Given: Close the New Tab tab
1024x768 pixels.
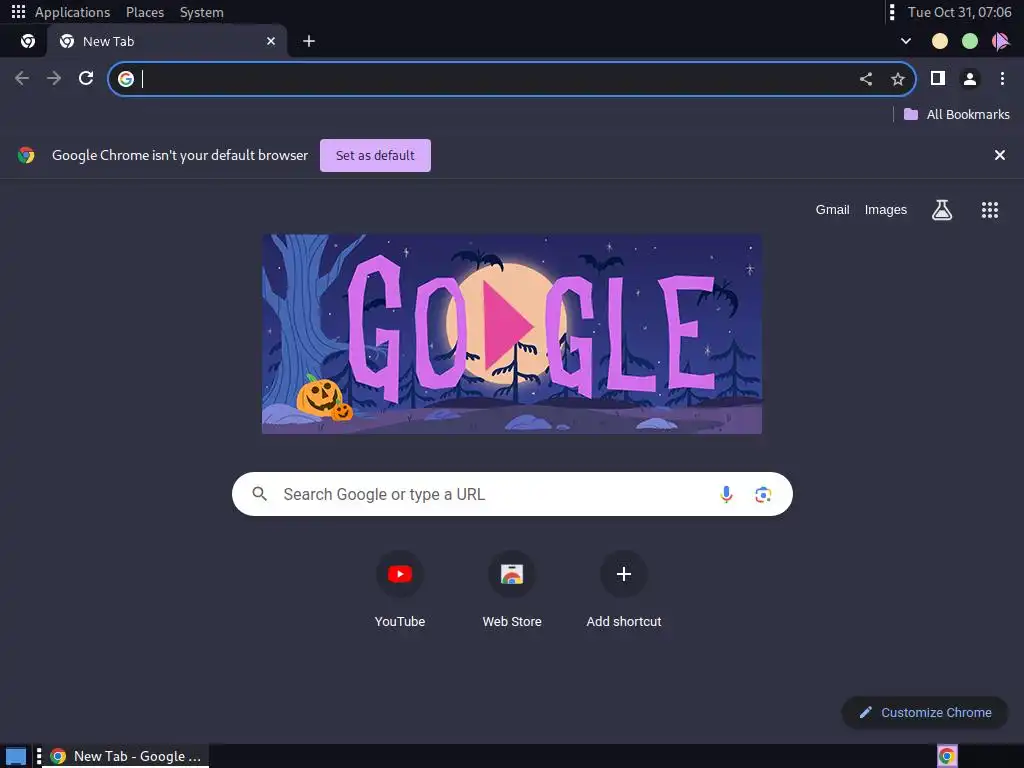Looking at the screenshot, I should pos(271,41).
